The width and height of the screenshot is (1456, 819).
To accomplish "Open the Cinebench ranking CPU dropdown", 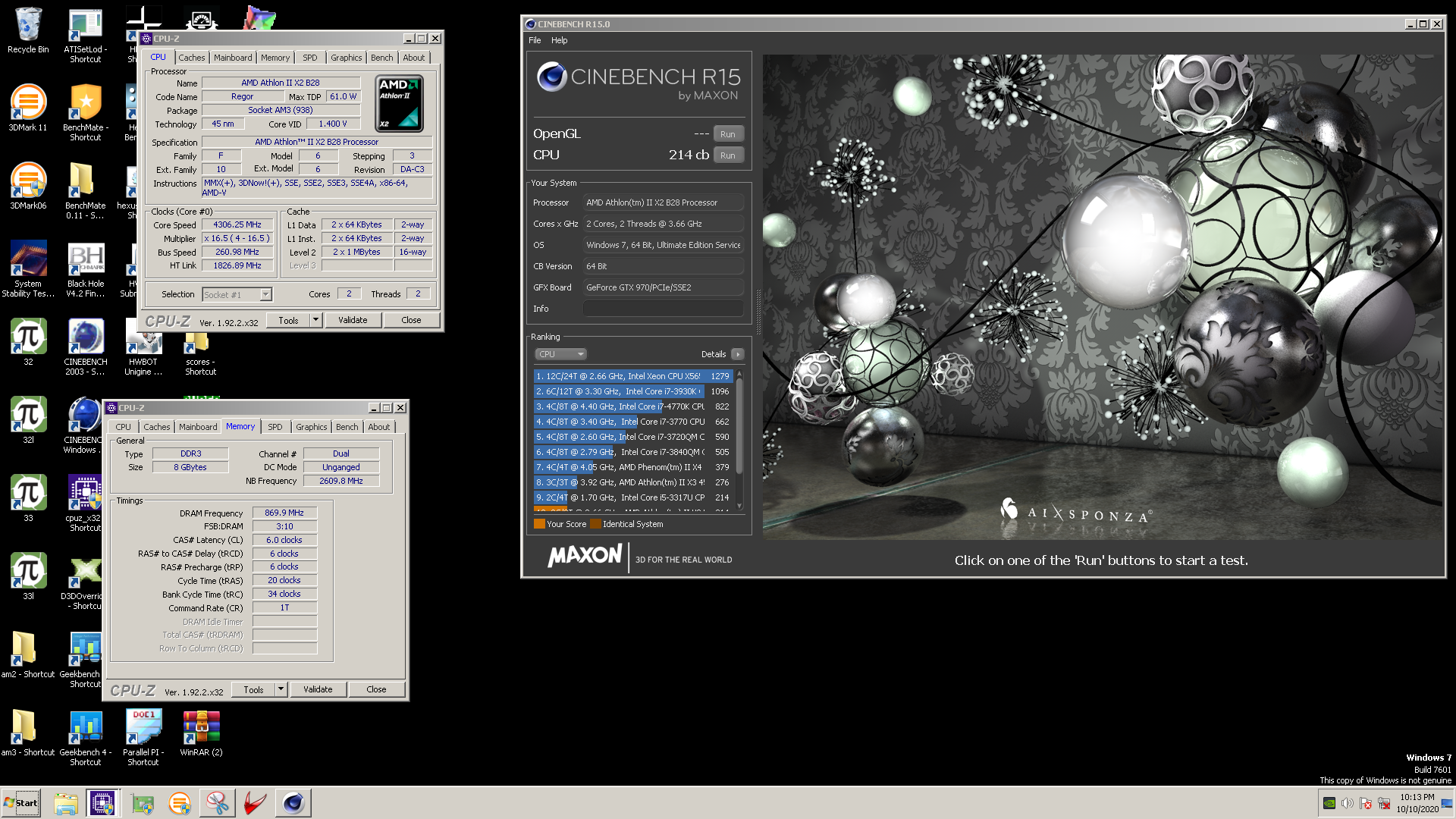I will point(560,354).
